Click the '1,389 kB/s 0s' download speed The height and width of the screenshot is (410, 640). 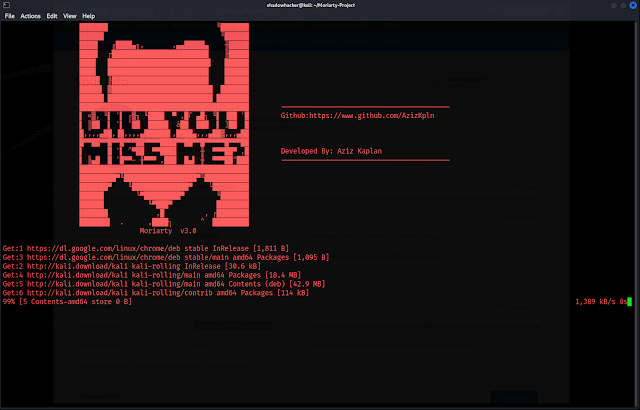[601, 301]
